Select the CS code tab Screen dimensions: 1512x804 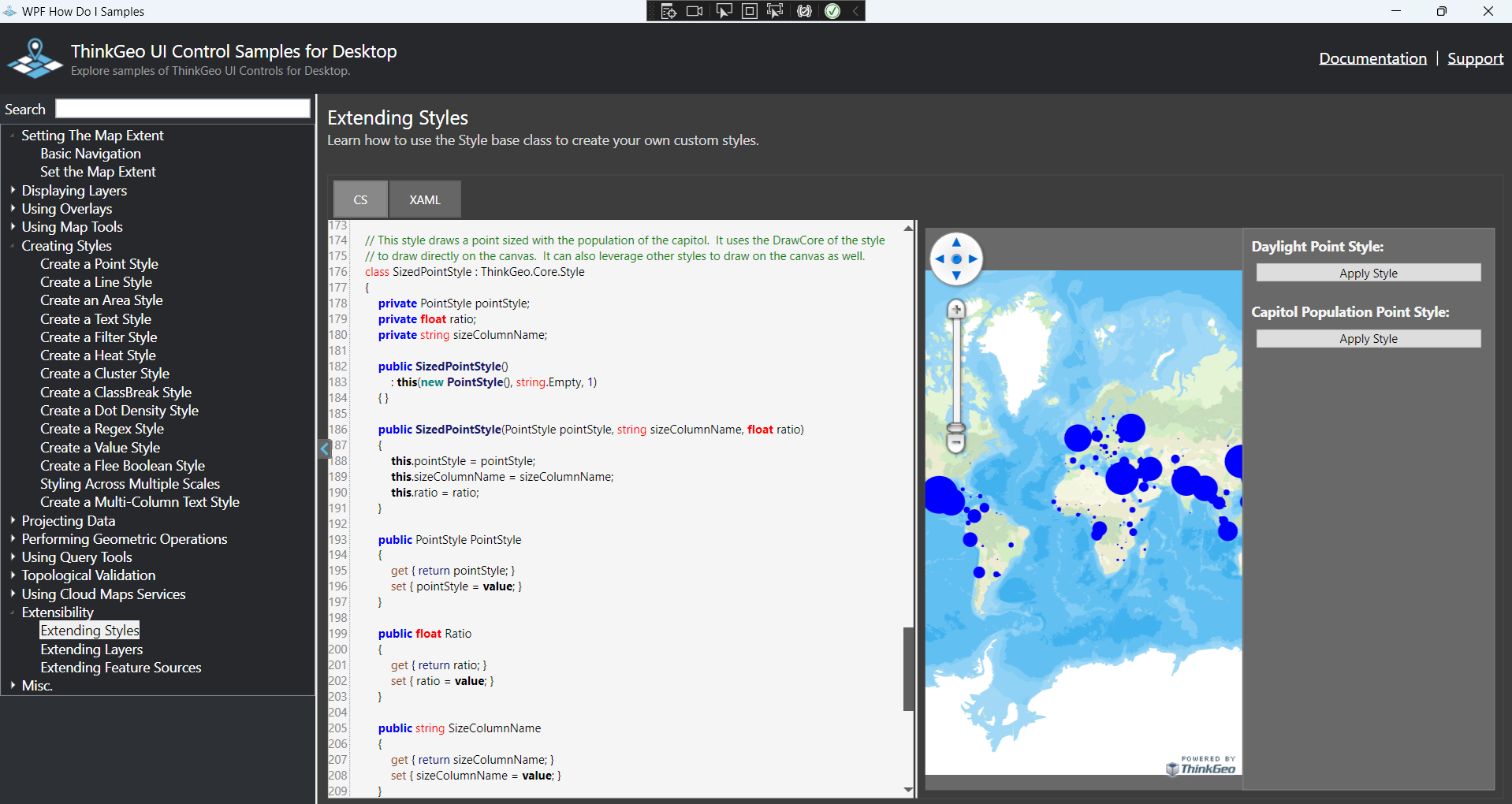coord(359,199)
